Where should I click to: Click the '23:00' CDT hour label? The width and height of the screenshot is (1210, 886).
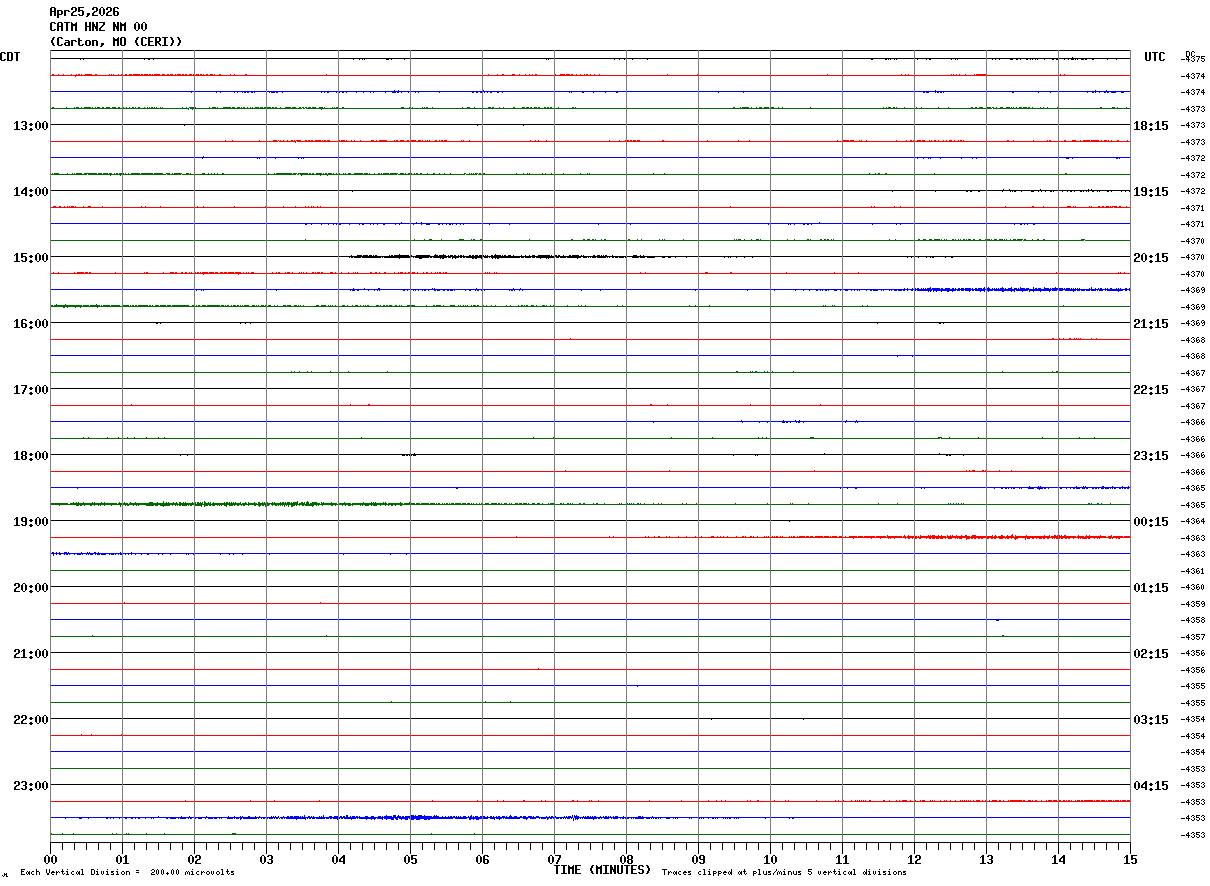pyautogui.click(x=30, y=785)
